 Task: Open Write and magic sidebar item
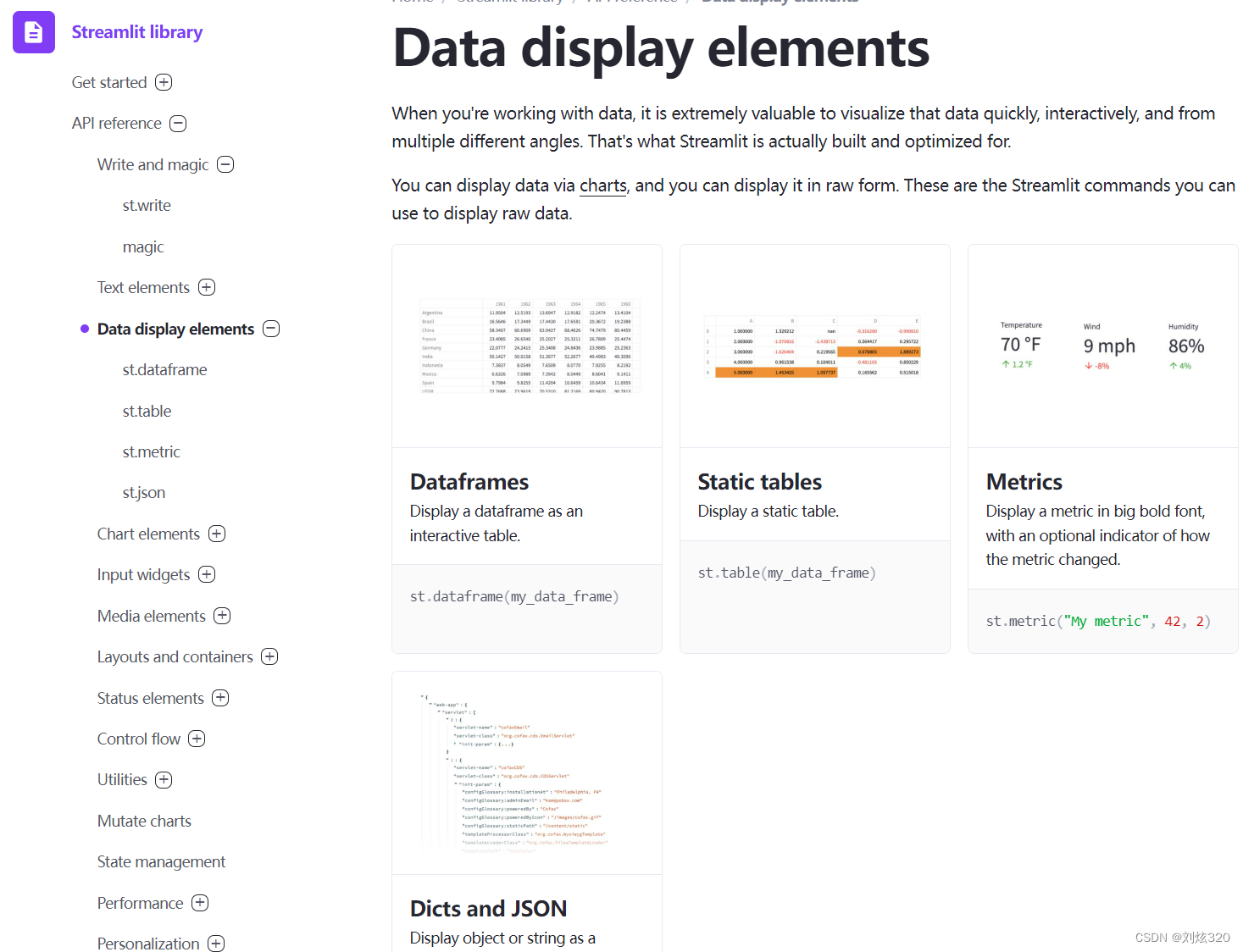153,164
